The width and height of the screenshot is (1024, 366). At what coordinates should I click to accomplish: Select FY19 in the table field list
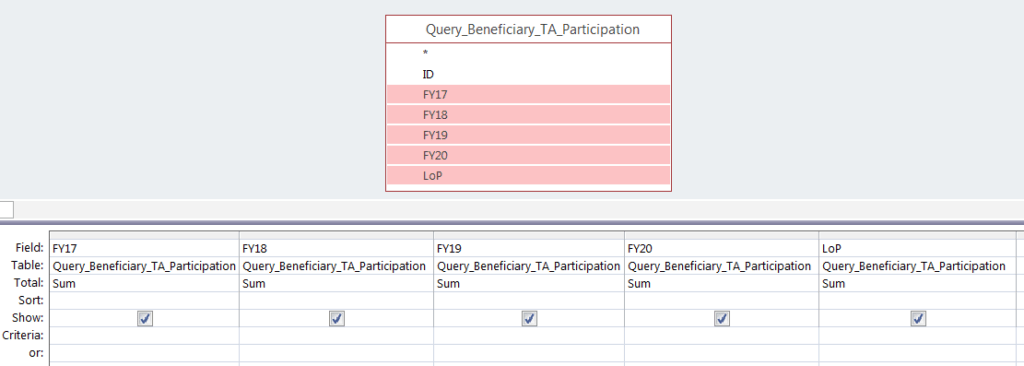(x=528, y=135)
